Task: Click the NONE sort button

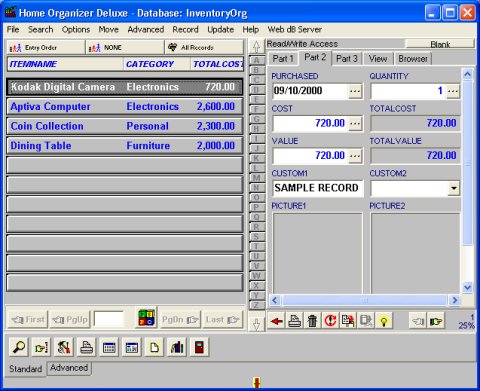Action: pos(125,48)
